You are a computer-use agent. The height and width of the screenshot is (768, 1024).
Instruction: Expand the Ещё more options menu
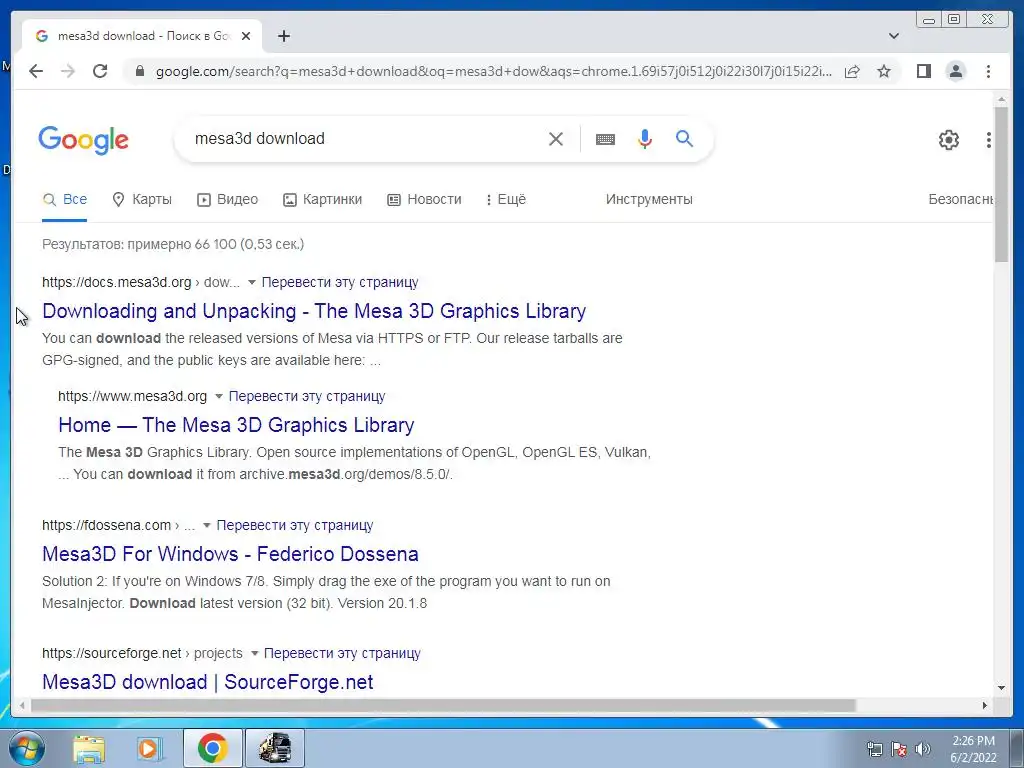click(506, 199)
